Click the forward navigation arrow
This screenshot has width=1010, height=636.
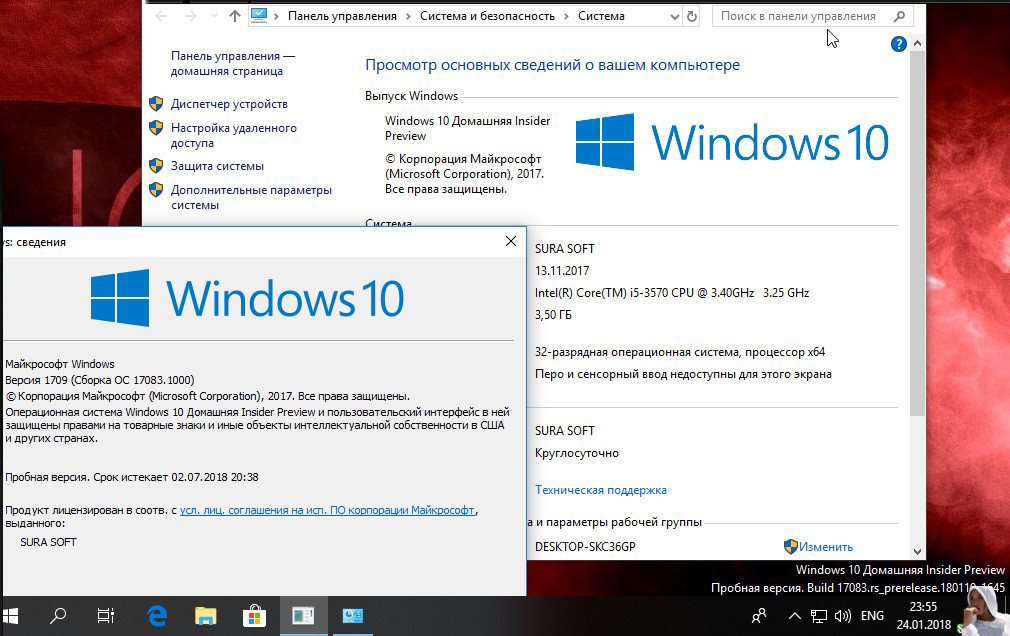(191, 16)
